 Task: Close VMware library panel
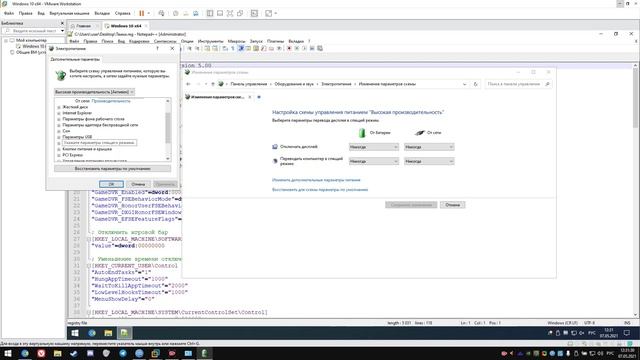coord(62,23)
